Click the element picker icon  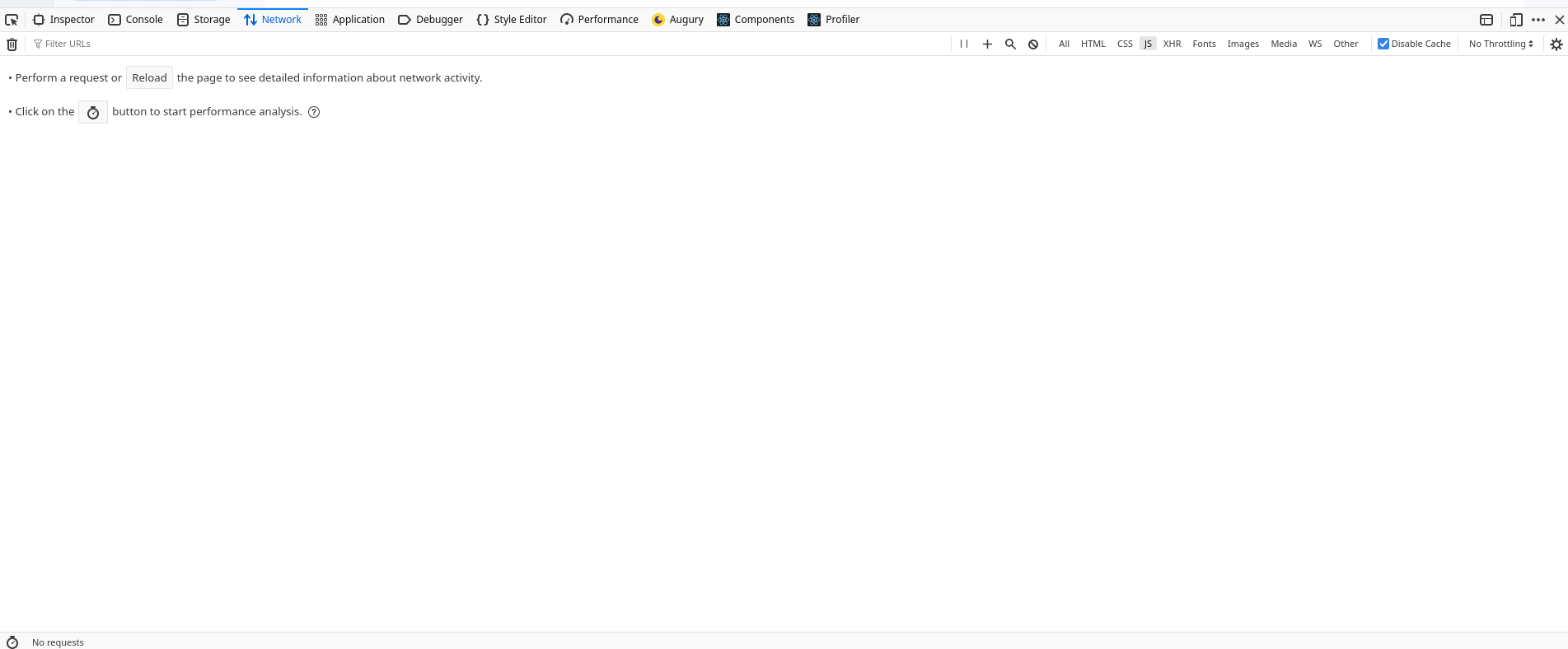pos(12,20)
